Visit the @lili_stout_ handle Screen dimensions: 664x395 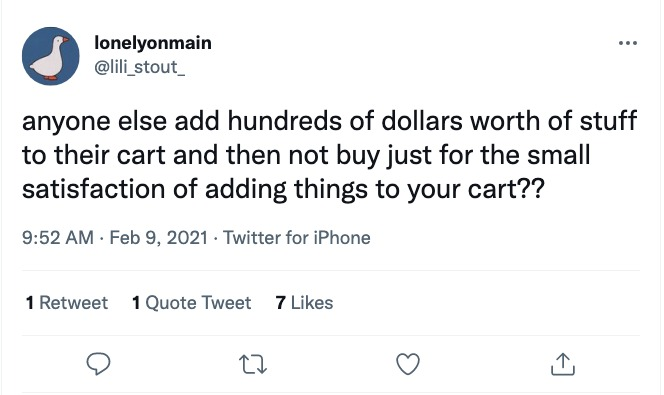pos(139,67)
